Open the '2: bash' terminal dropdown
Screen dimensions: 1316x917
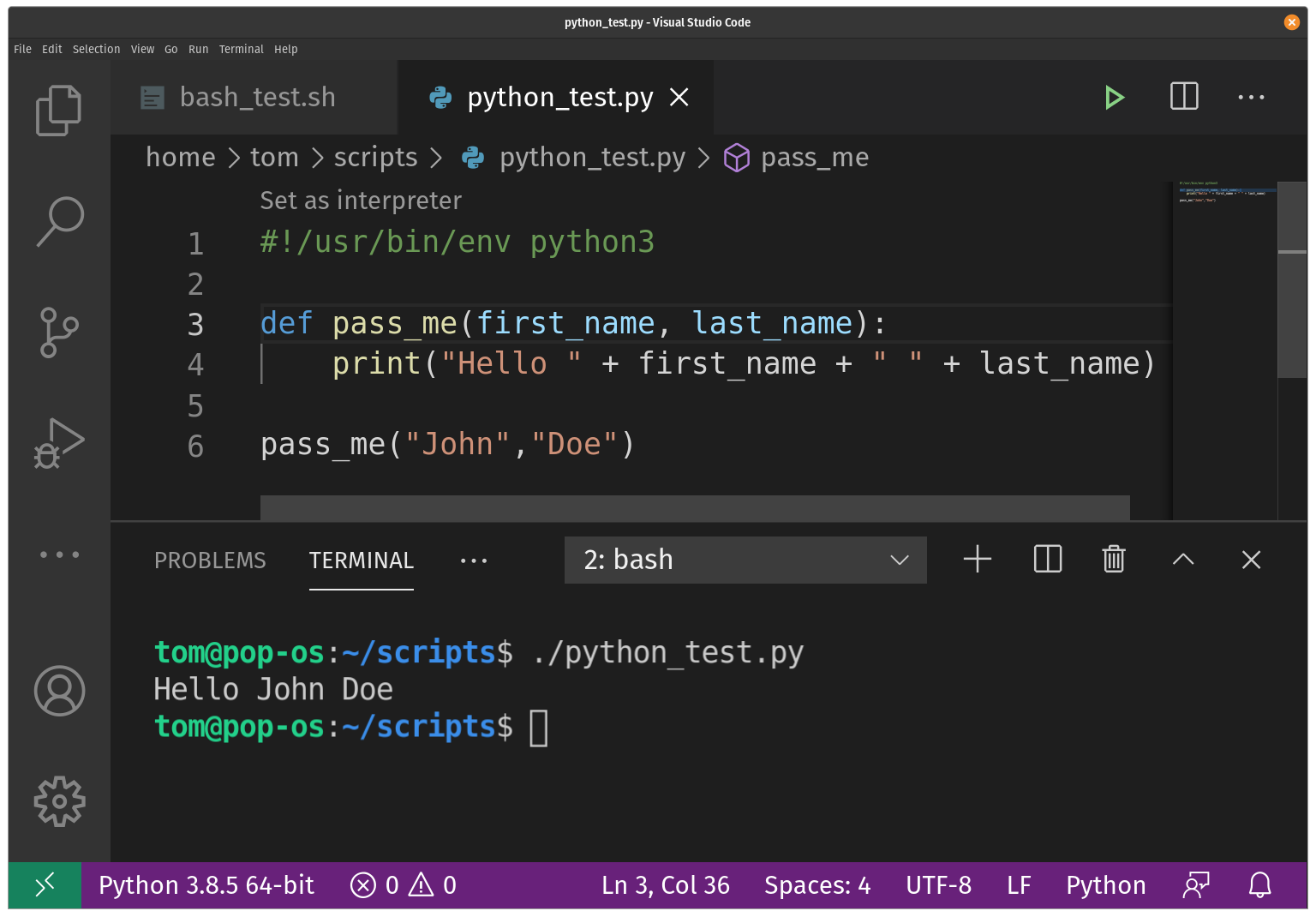click(745, 560)
